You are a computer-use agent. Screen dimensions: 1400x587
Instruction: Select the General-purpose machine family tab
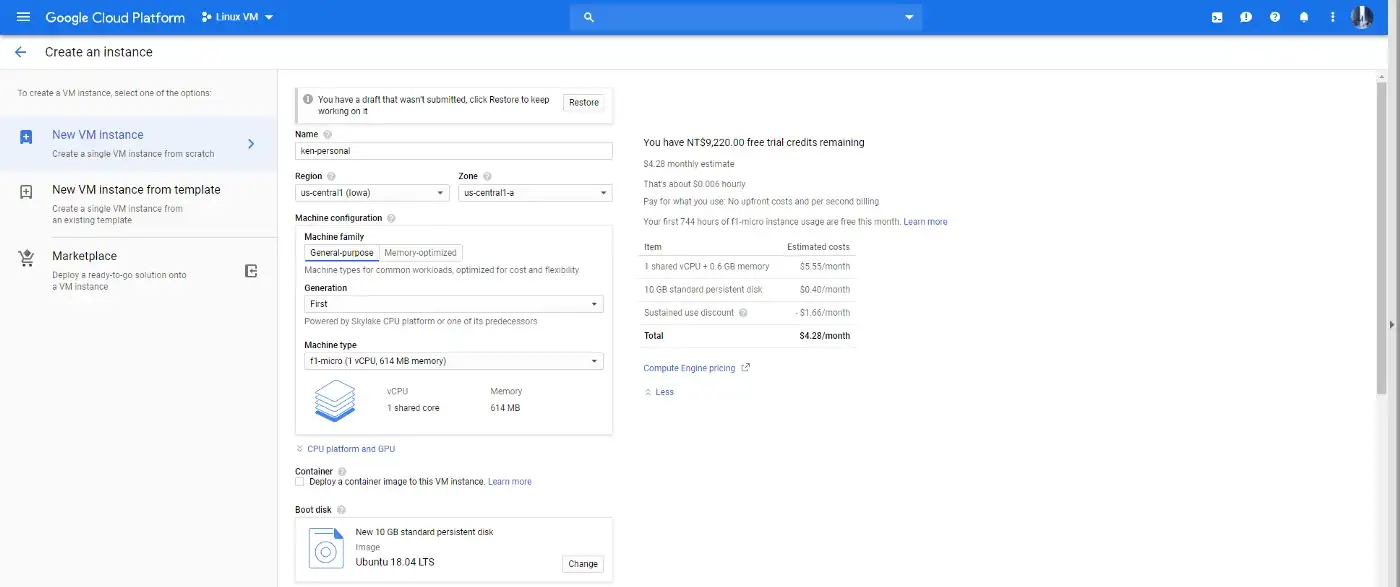(342, 253)
